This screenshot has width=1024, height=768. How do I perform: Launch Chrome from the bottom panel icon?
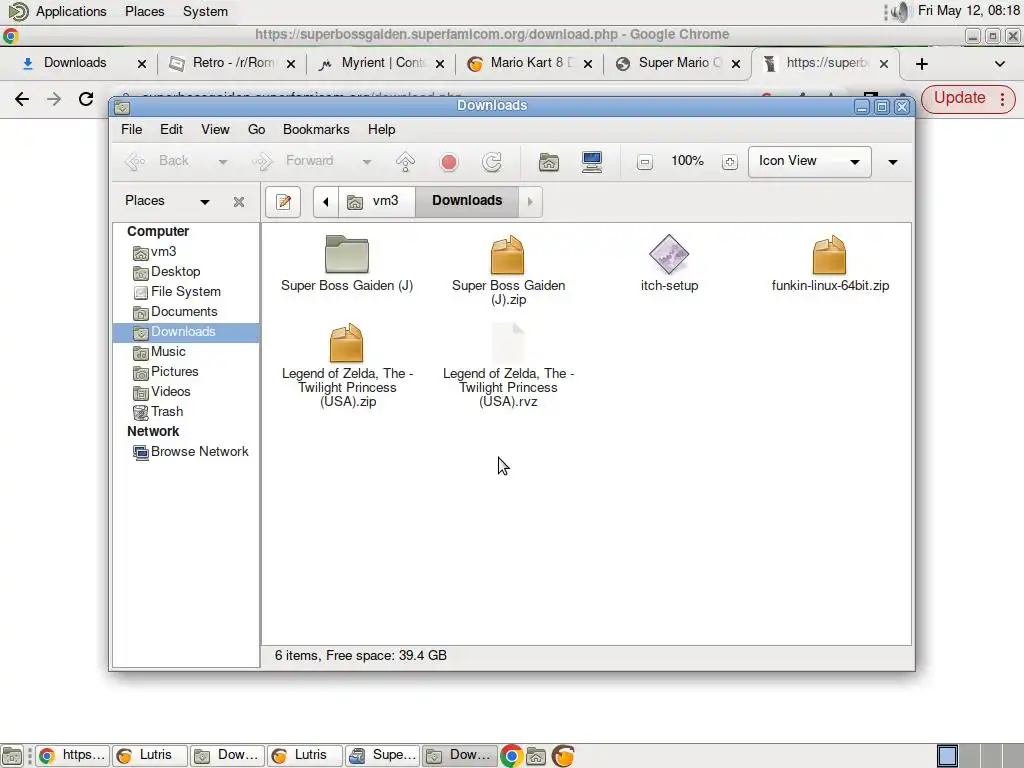pyautogui.click(x=511, y=756)
